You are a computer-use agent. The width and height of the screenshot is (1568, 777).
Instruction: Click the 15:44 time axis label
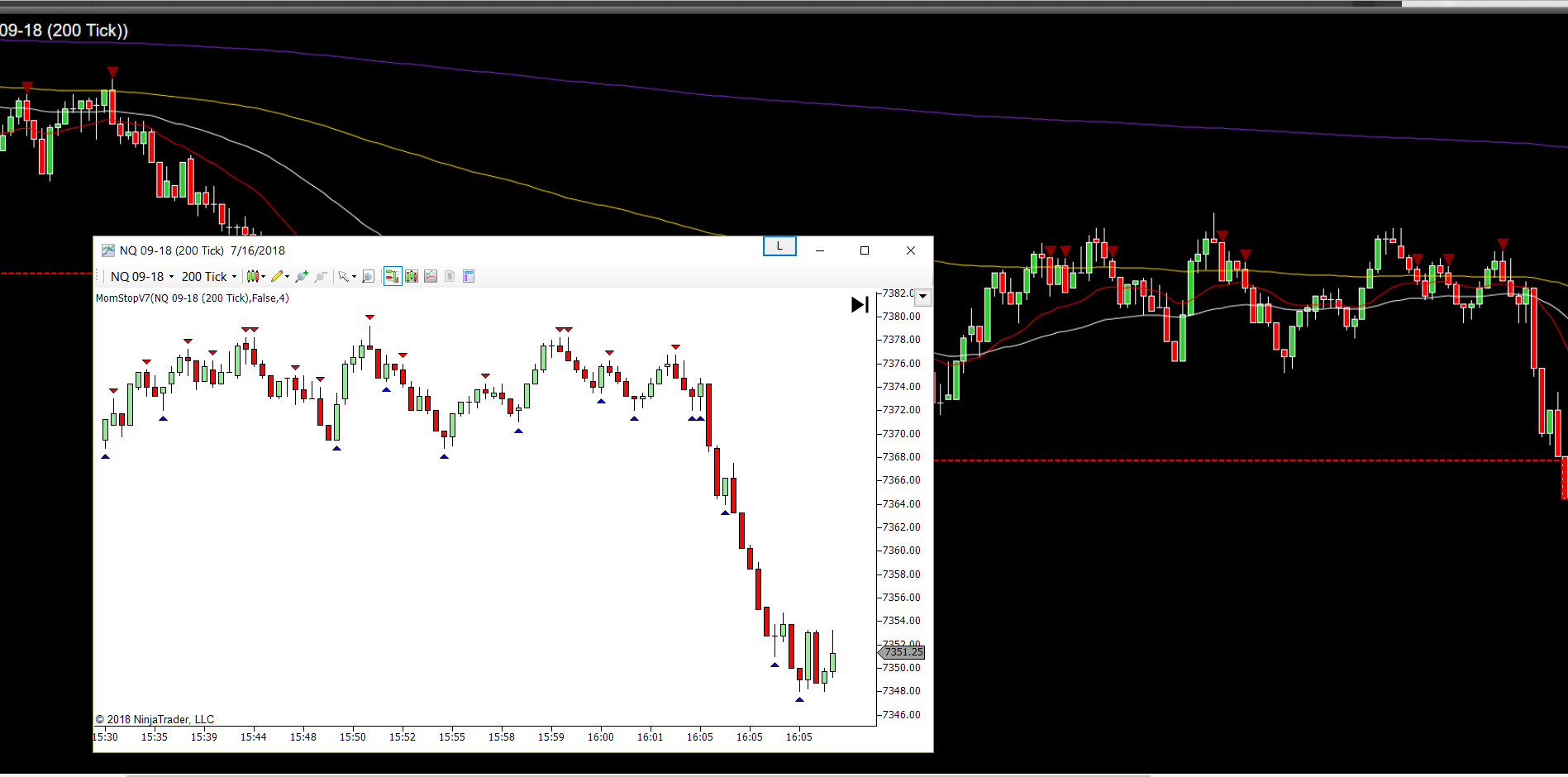254,737
